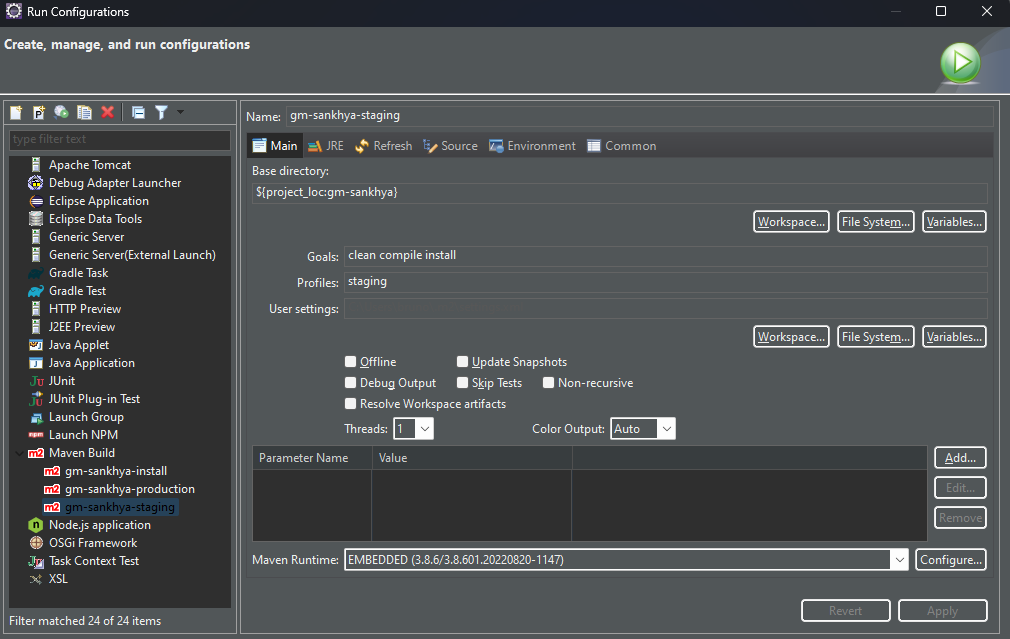This screenshot has width=1010, height=639.
Task: Enable the Offline checkbox
Action: tap(350, 361)
